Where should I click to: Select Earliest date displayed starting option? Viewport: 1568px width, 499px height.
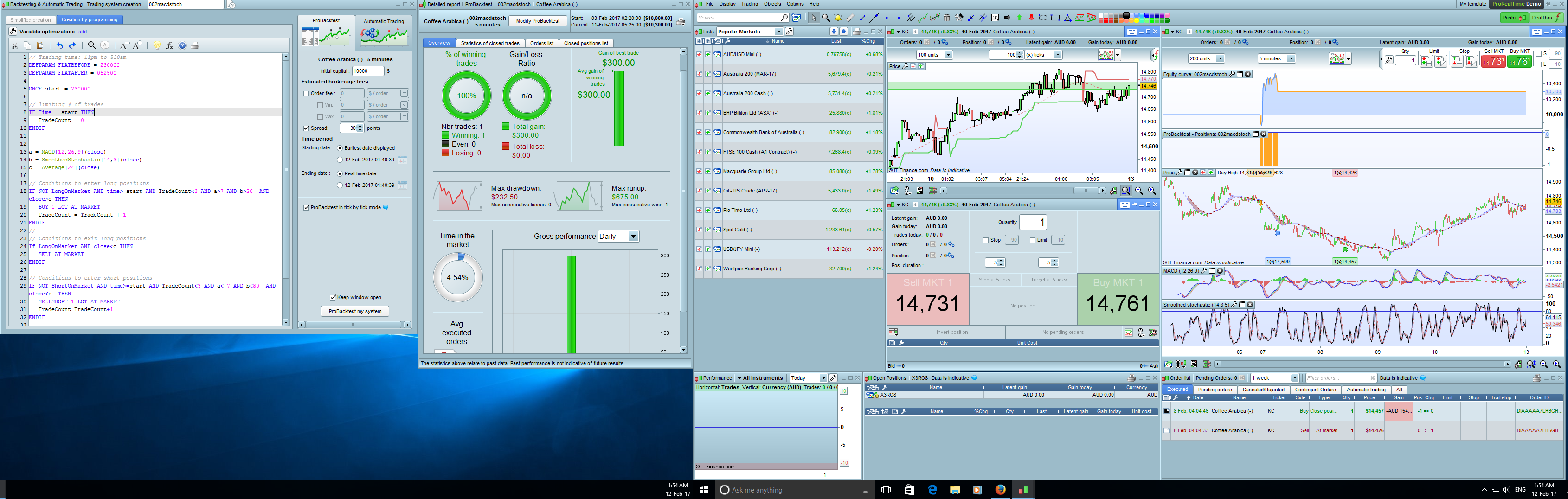pos(340,148)
